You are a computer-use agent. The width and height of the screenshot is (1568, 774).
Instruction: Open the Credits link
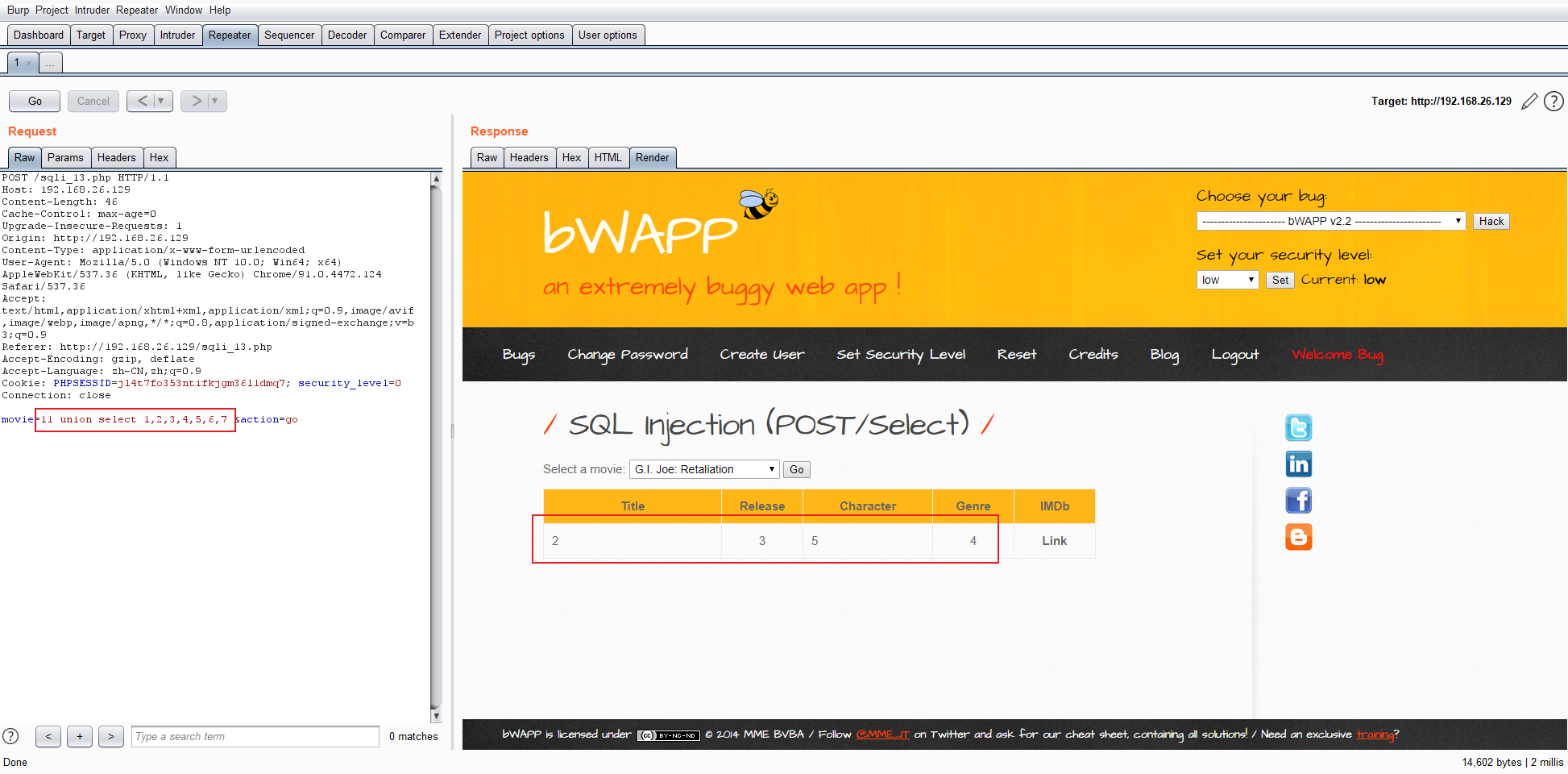(x=1093, y=355)
